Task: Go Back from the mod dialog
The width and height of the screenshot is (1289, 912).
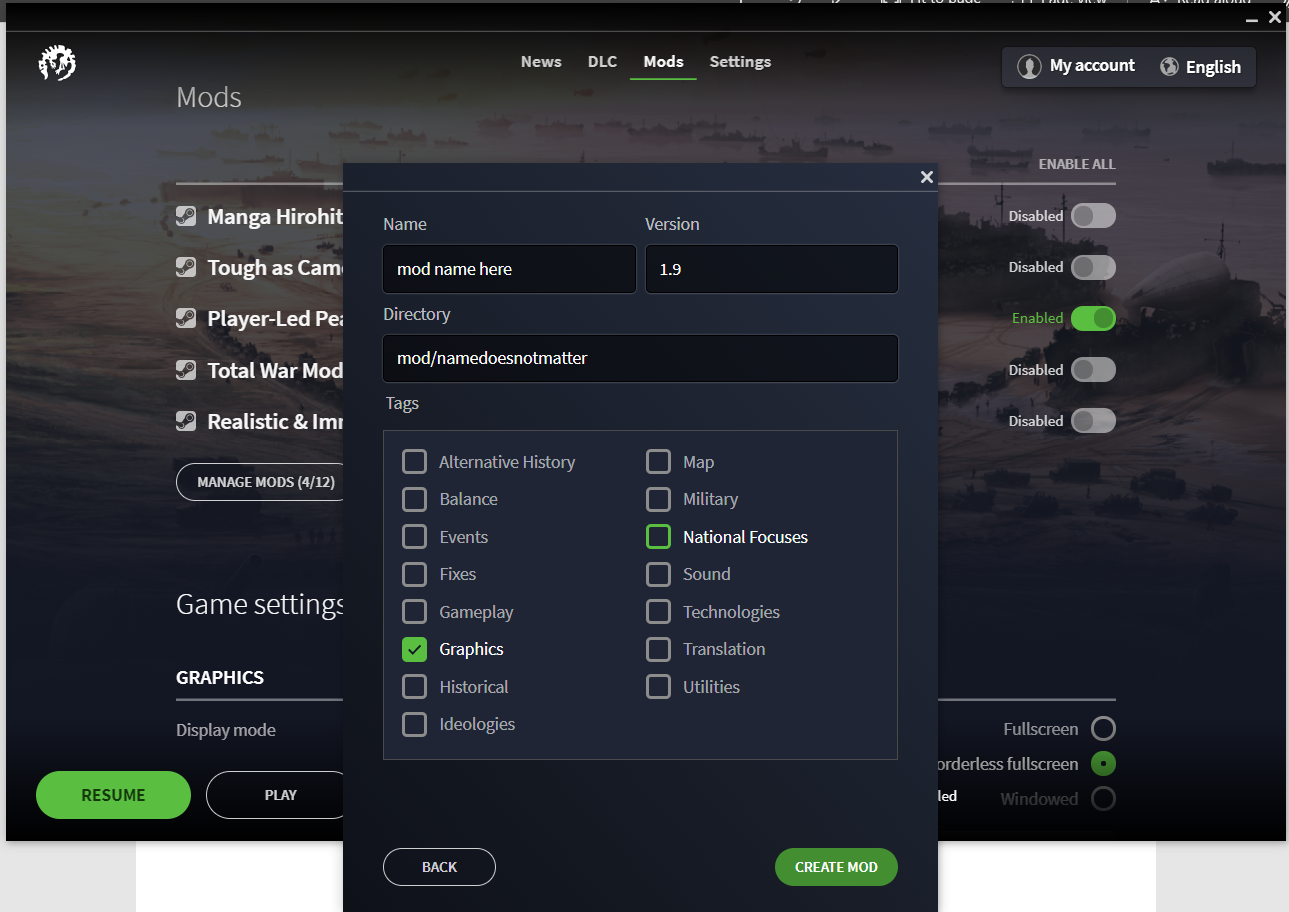Action: pyautogui.click(x=439, y=867)
